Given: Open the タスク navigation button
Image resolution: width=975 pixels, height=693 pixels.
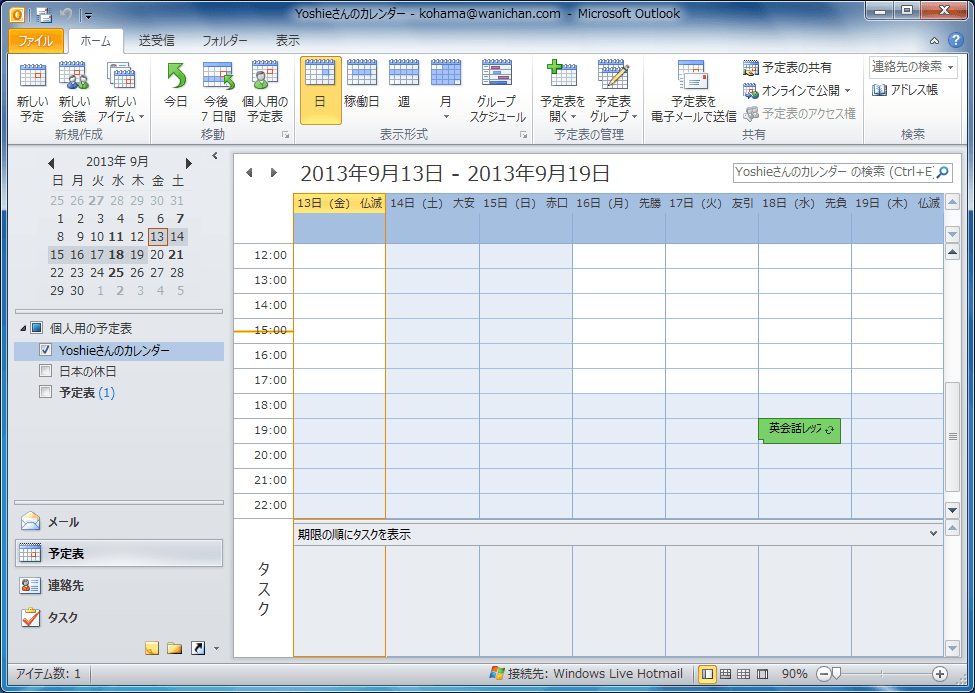Looking at the screenshot, I should [x=119, y=617].
